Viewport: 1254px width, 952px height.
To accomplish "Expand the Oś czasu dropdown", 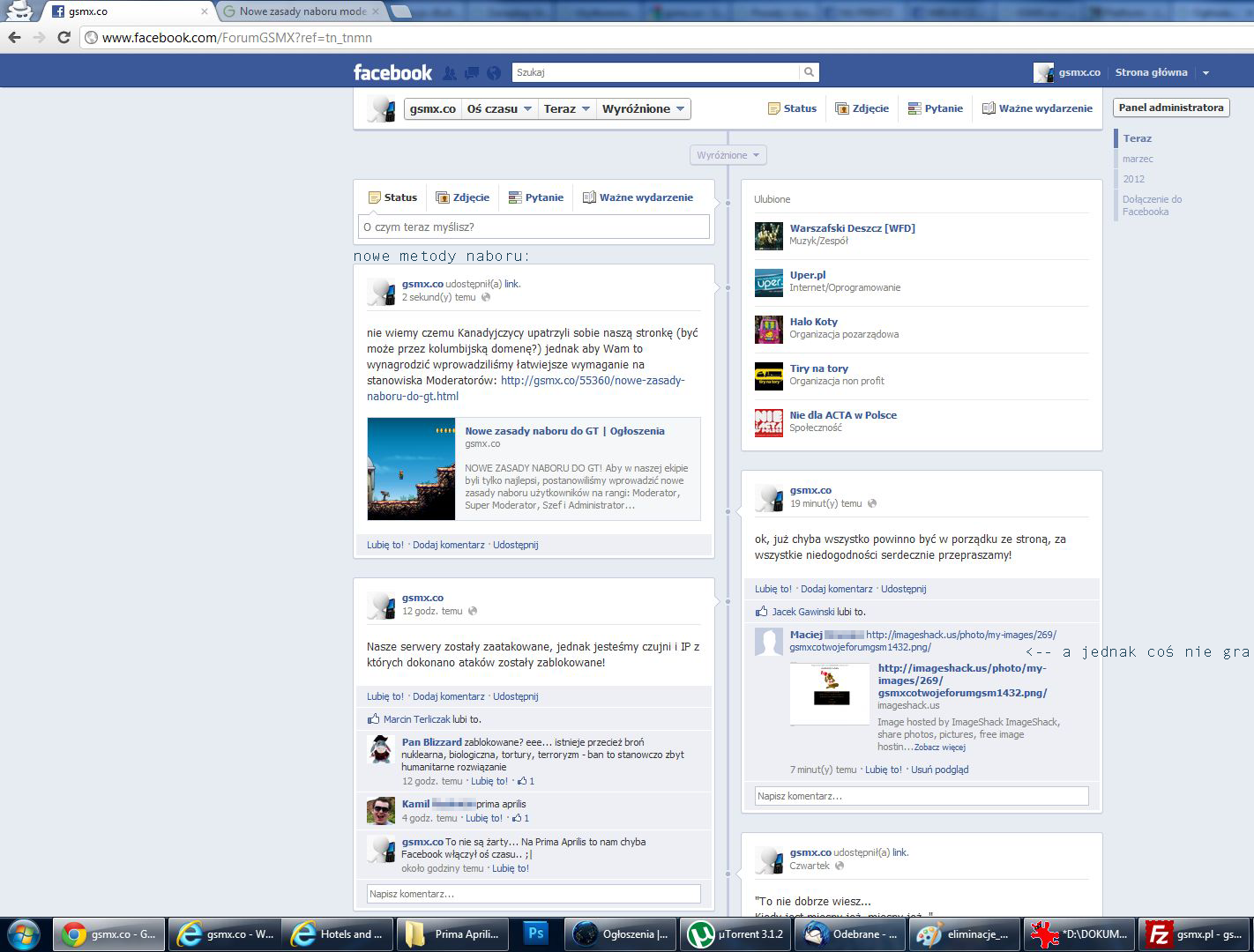I will (x=499, y=108).
